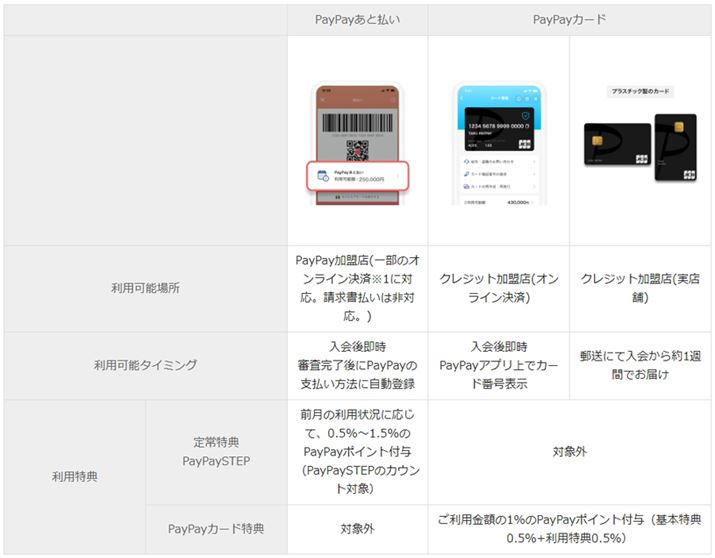Select the 審査完了後にPayPayの支払い方法に自動登録 cell
The height and width of the screenshot is (558, 715).
(x=358, y=365)
